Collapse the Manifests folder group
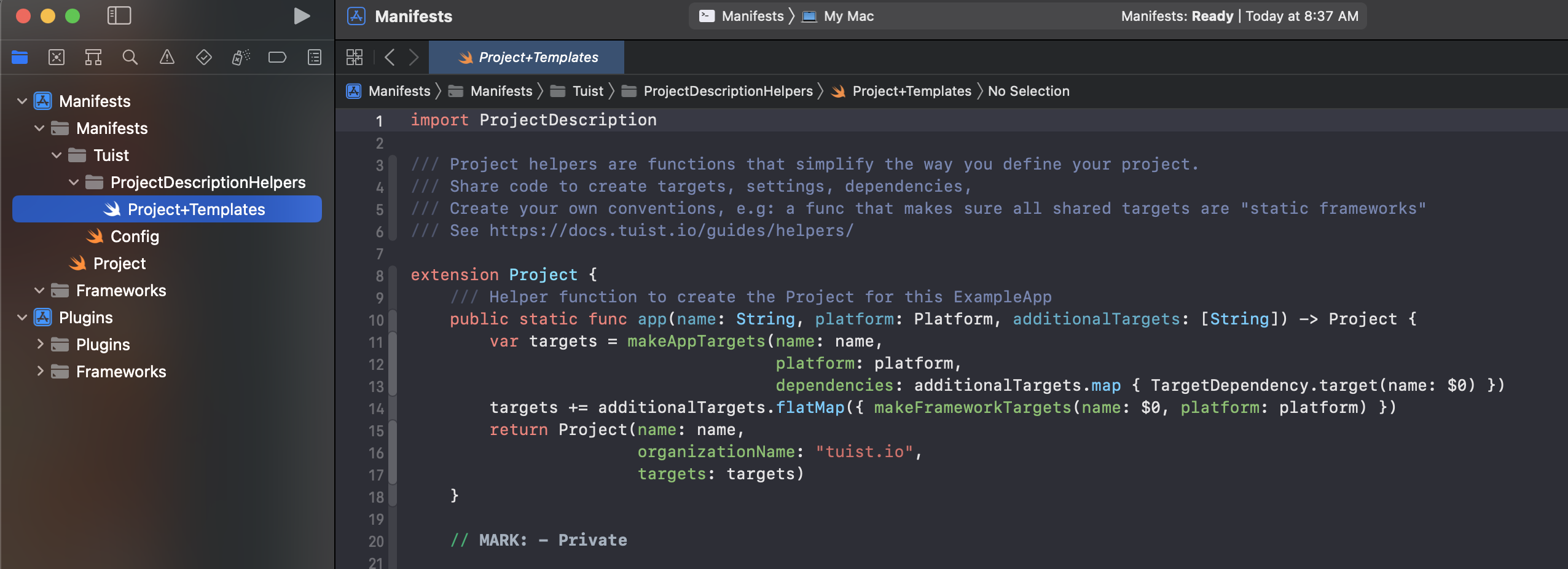1568x569 pixels. click(39, 128)
